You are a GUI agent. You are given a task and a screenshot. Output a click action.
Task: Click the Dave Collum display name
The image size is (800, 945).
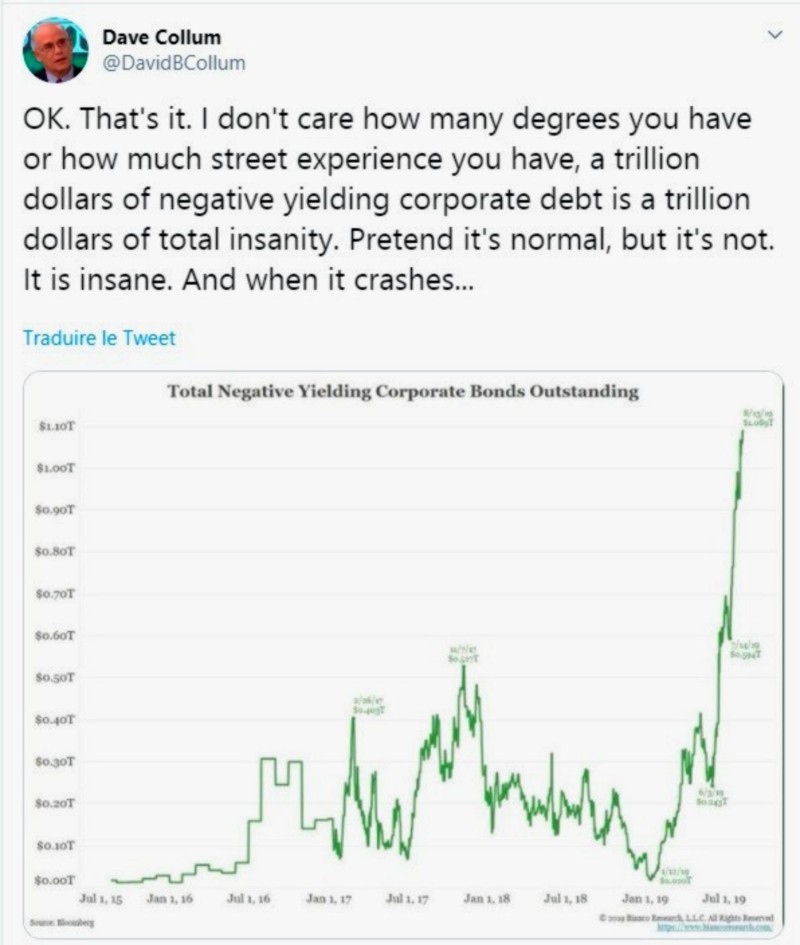point(162,37)
